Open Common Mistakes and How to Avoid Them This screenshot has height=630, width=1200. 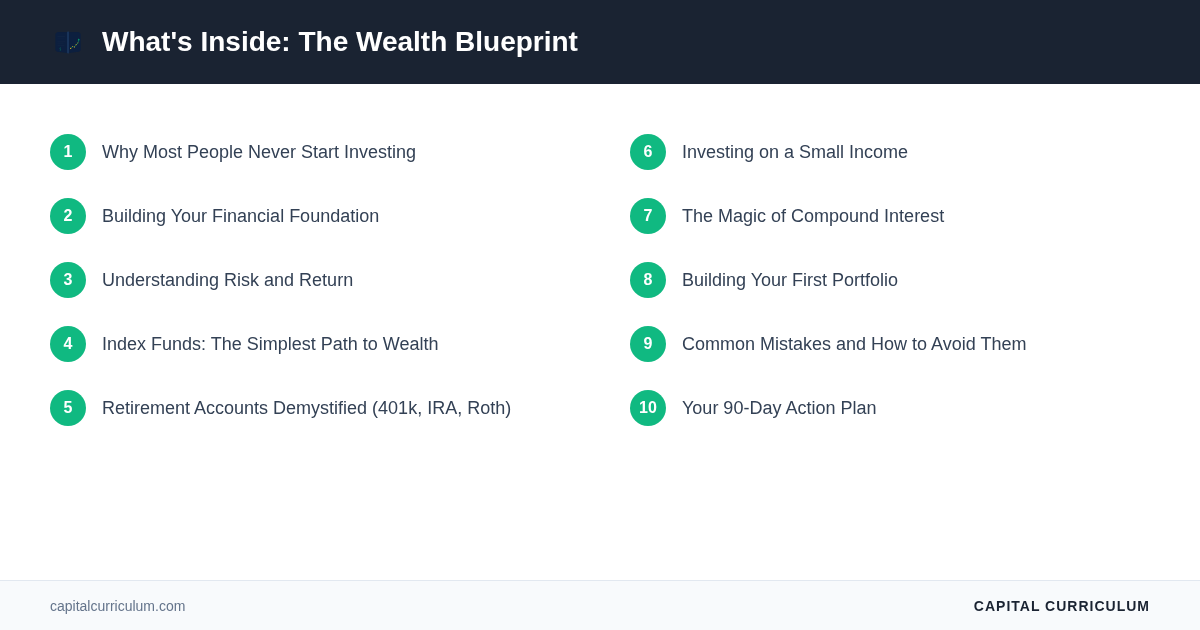click(x=854, y=344)
